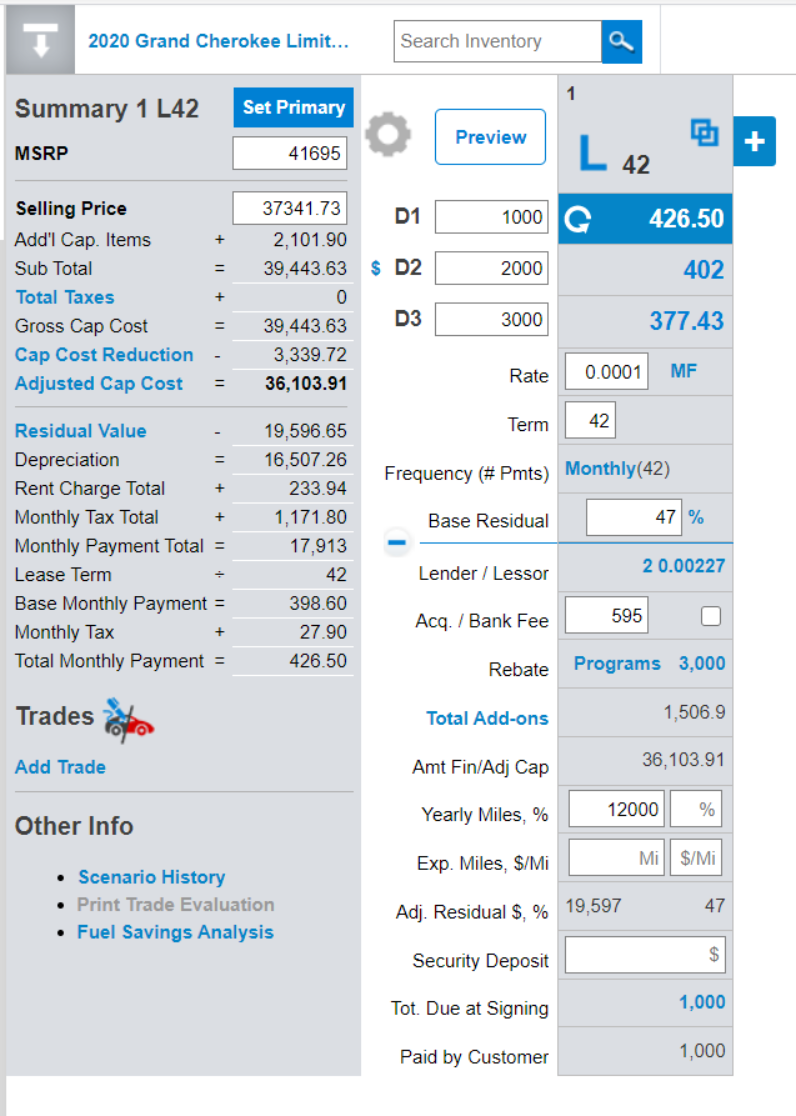The height and width of the screenshot is (1116, 796).
Task: Open the 1,000 Tot. Due at Signing link
Action: 702,1002
